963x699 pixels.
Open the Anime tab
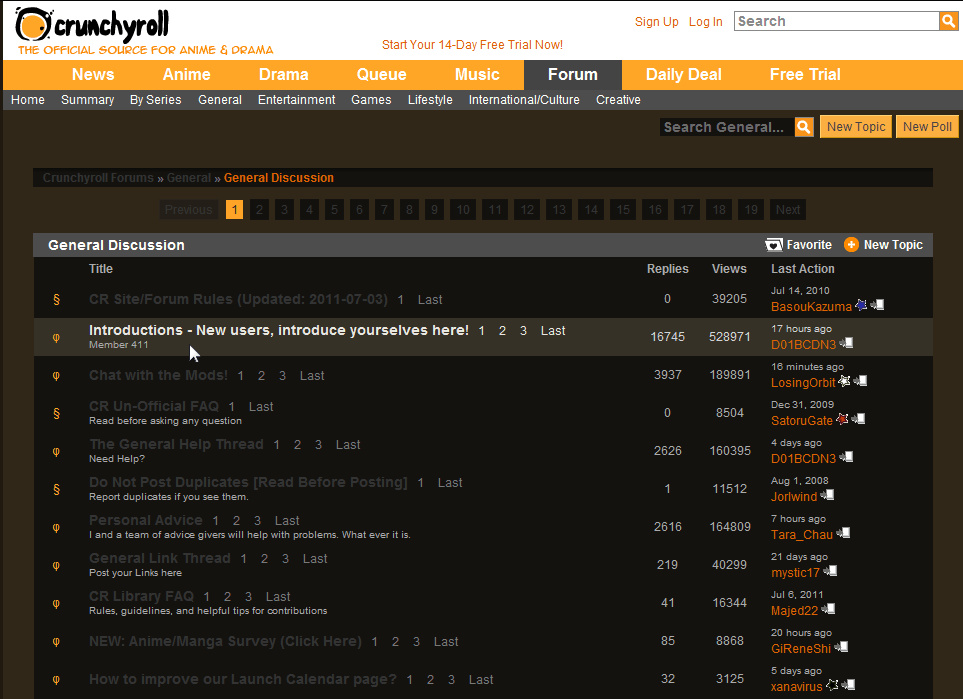click(x=187, y=74)
